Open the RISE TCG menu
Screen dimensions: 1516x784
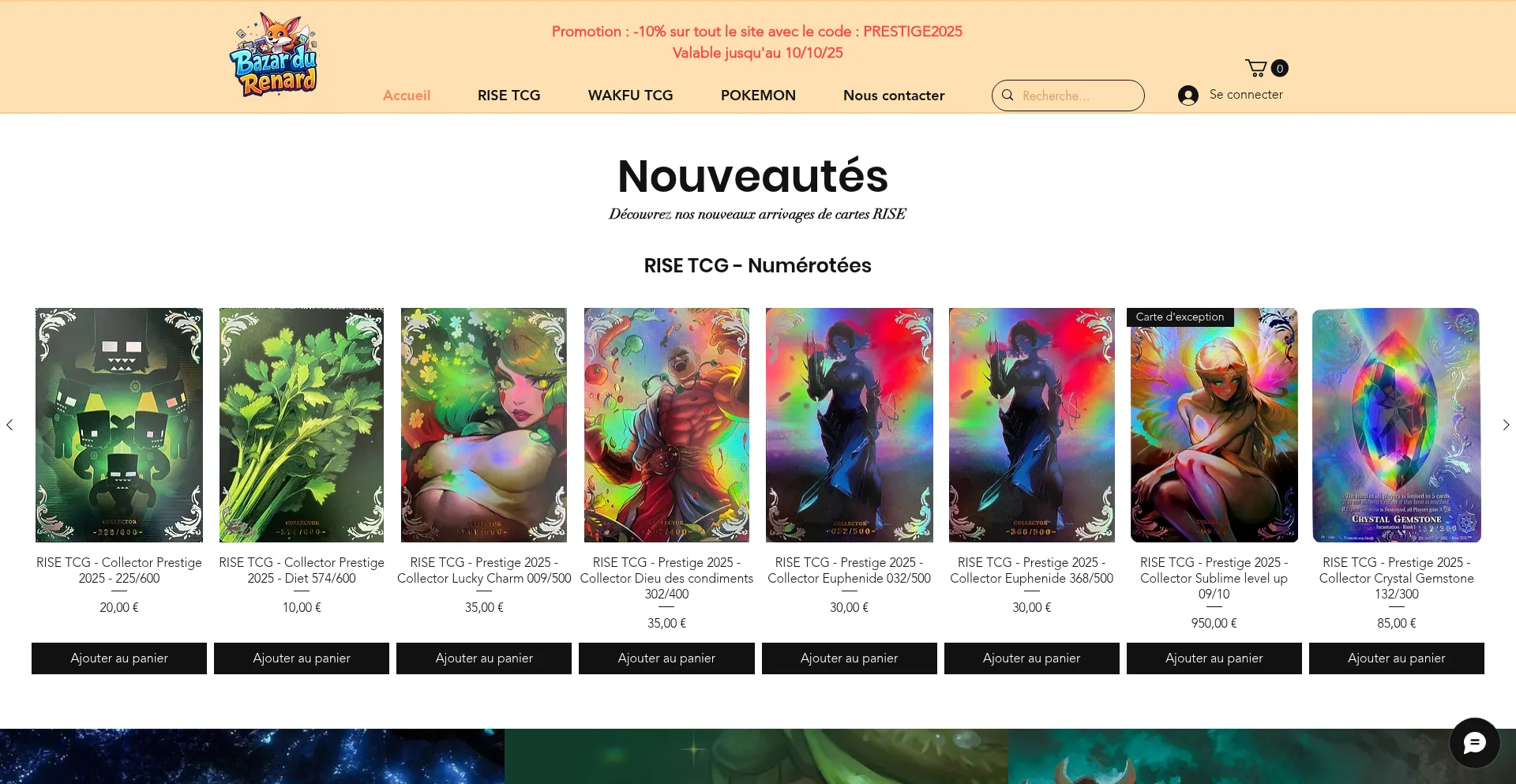pos(508,96)
